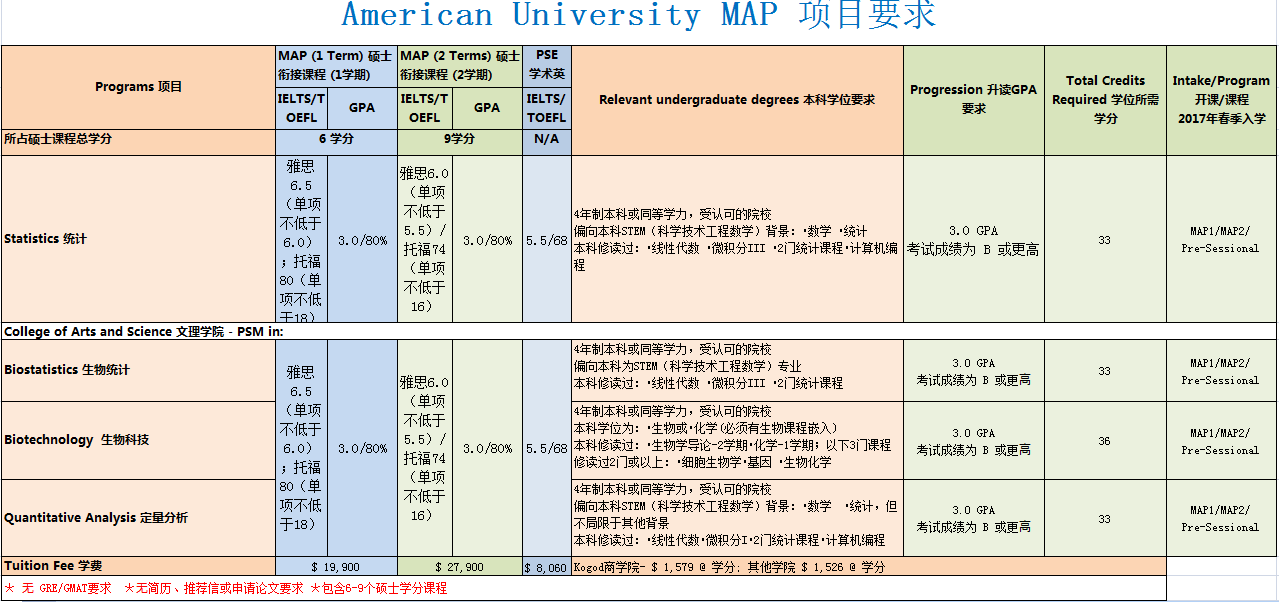Click the $ 19,900 tuition cell
The height and width of the screenshot is (602, 1279).
pos(336,567)
